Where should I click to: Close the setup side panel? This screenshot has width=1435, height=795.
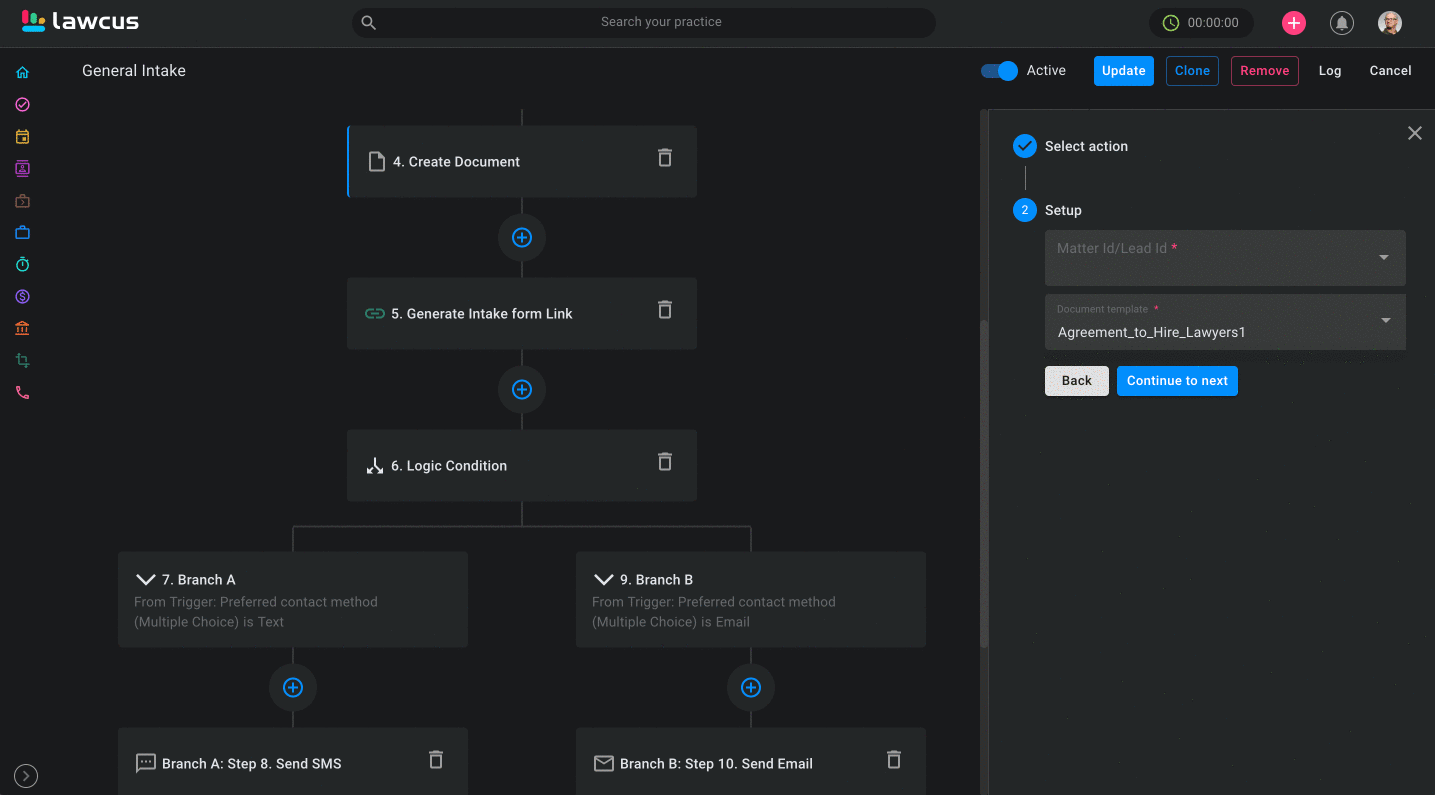click(1414, 133)
